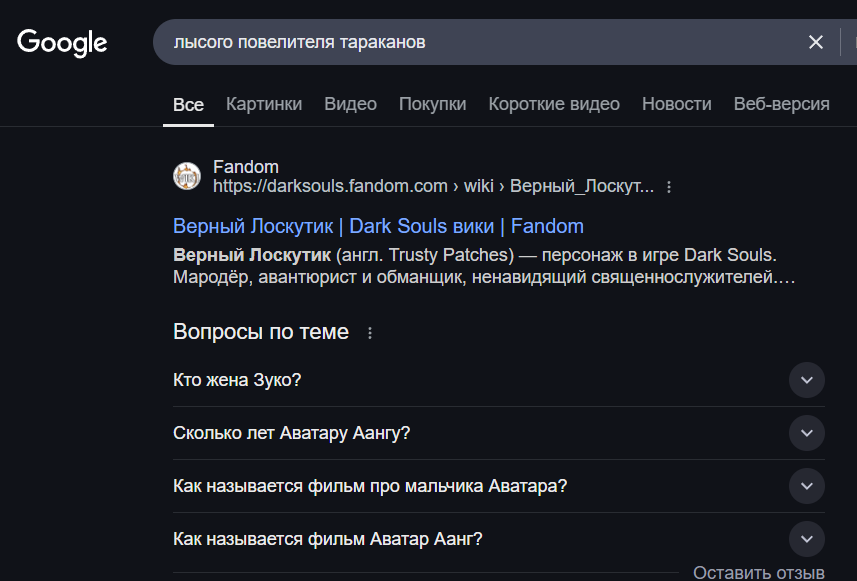Click the Google logo
Image resolution: width=857 pixels, height=581 pixels.
(x=62, y=43)
